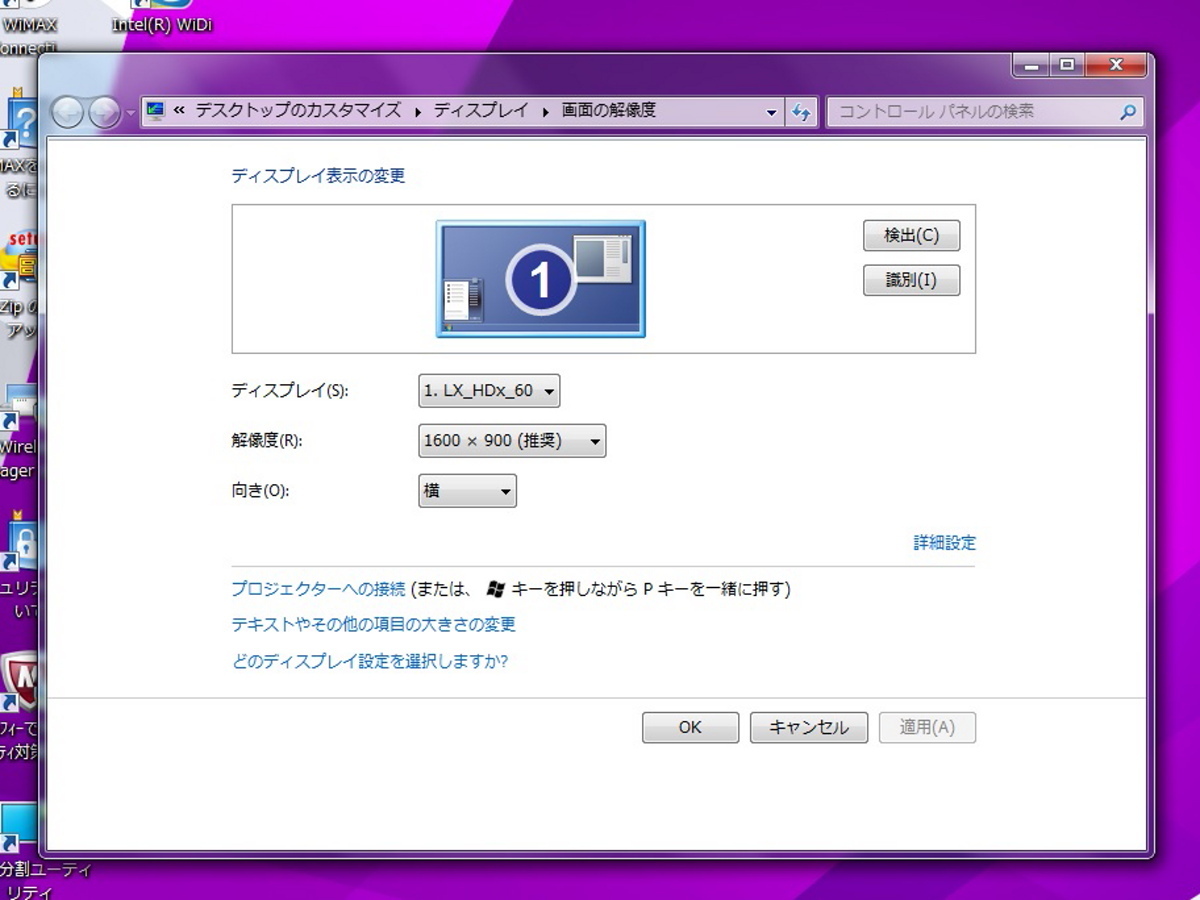Click the Forward navigation arrow
Viewport: 1200px width, 900px height.
pyautogui.click(x=104, y=112)
